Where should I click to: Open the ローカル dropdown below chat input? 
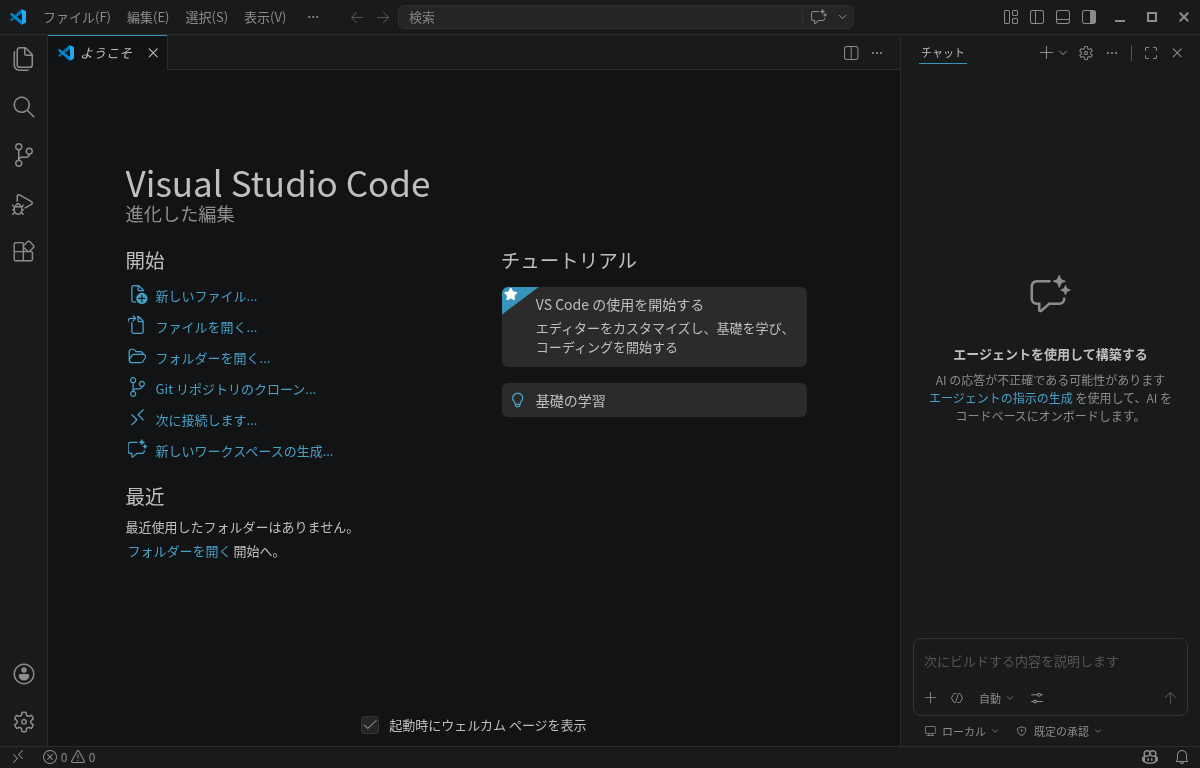[x=962, y=731]
